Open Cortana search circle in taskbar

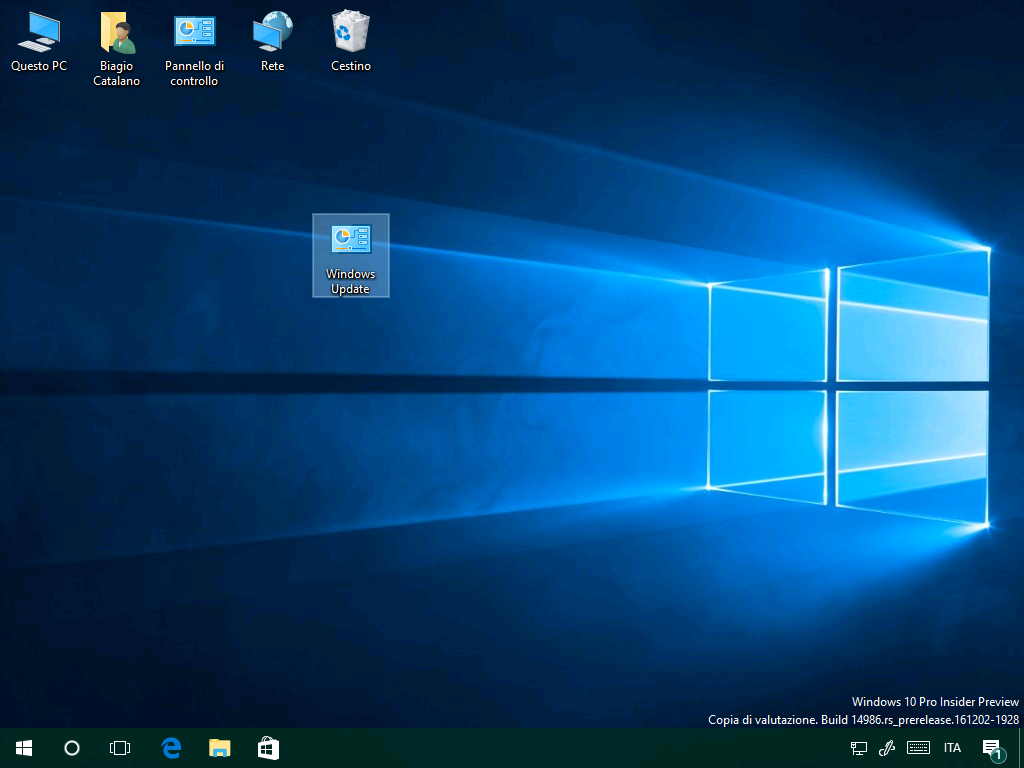(x=72, y=748)
